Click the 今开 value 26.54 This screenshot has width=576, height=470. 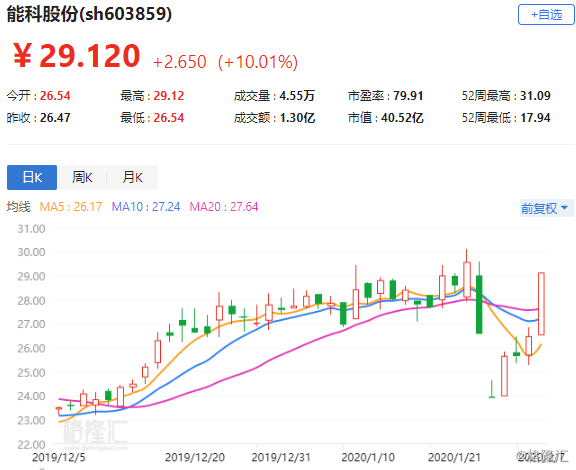tap(55, 96)
